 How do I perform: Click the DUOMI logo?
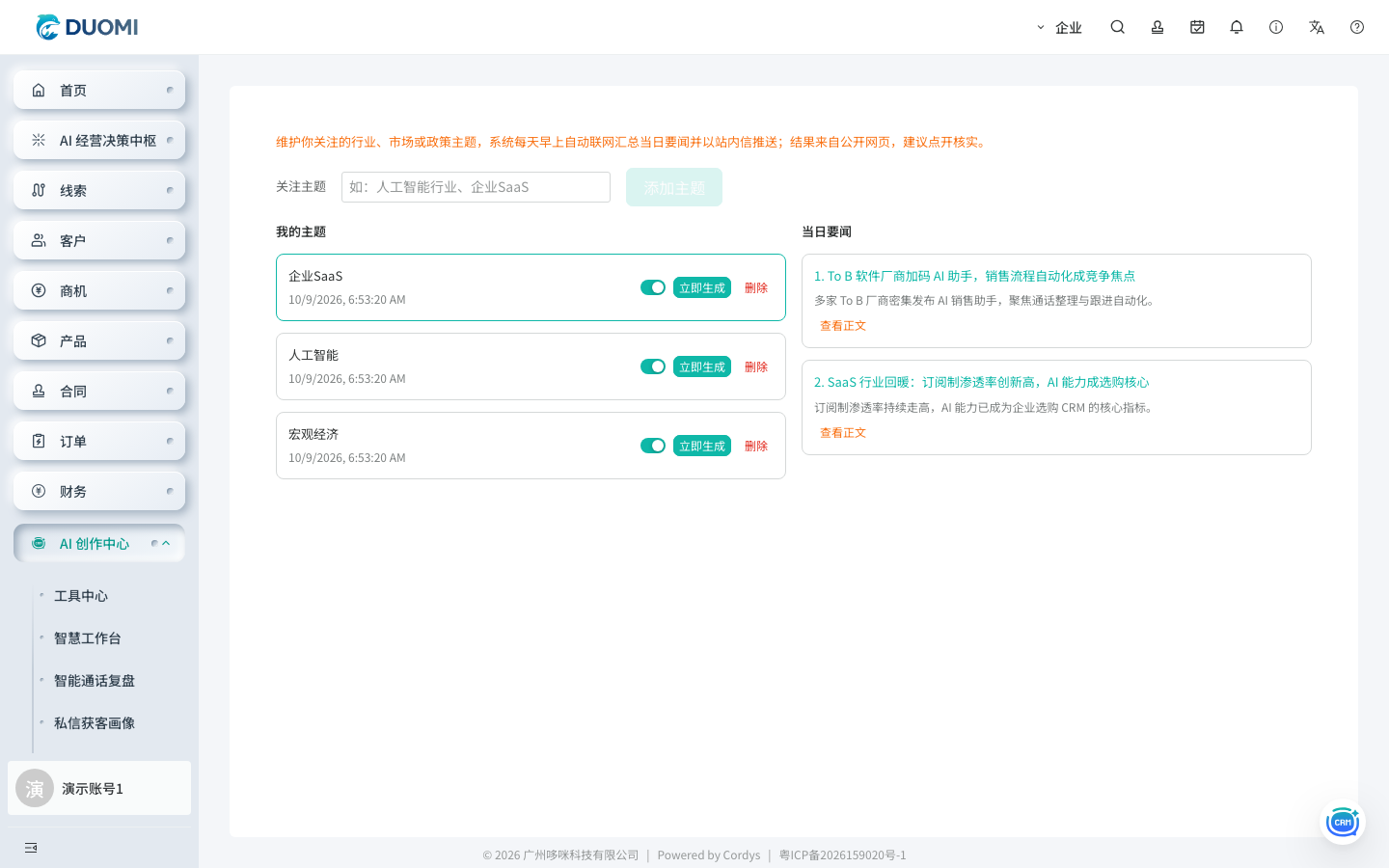pyautogui.click(x=87, y=27)
